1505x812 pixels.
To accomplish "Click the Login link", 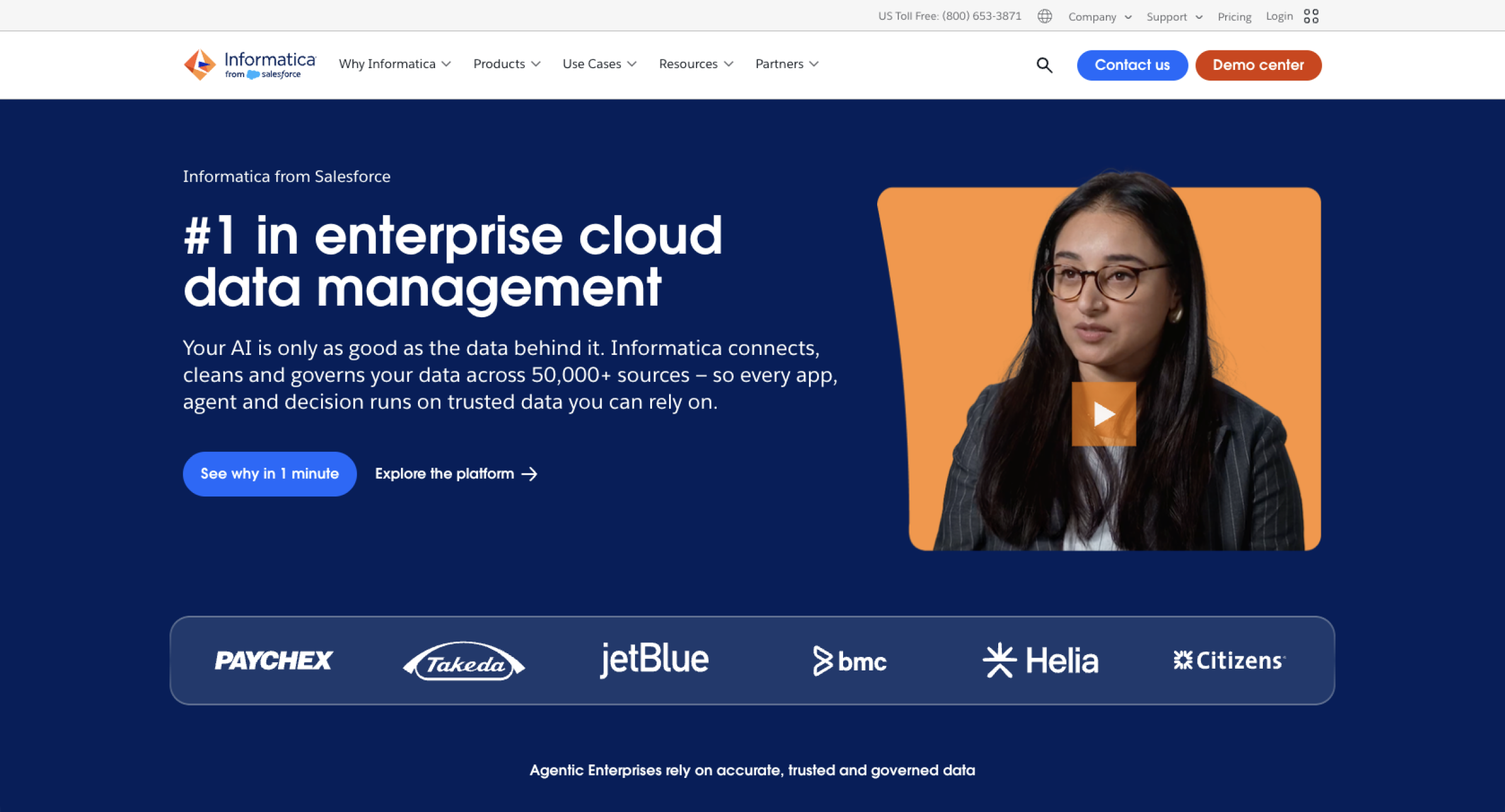I will 1279,16.
